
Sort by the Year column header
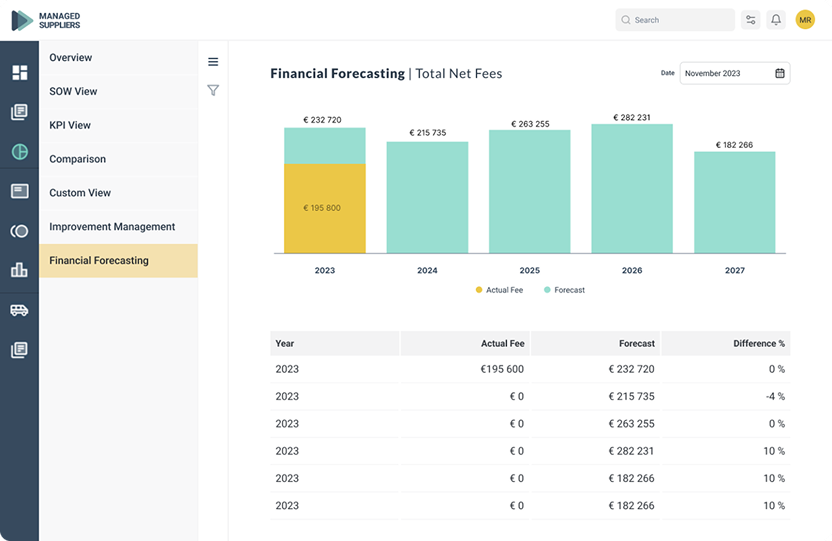[x=335, y=344]
